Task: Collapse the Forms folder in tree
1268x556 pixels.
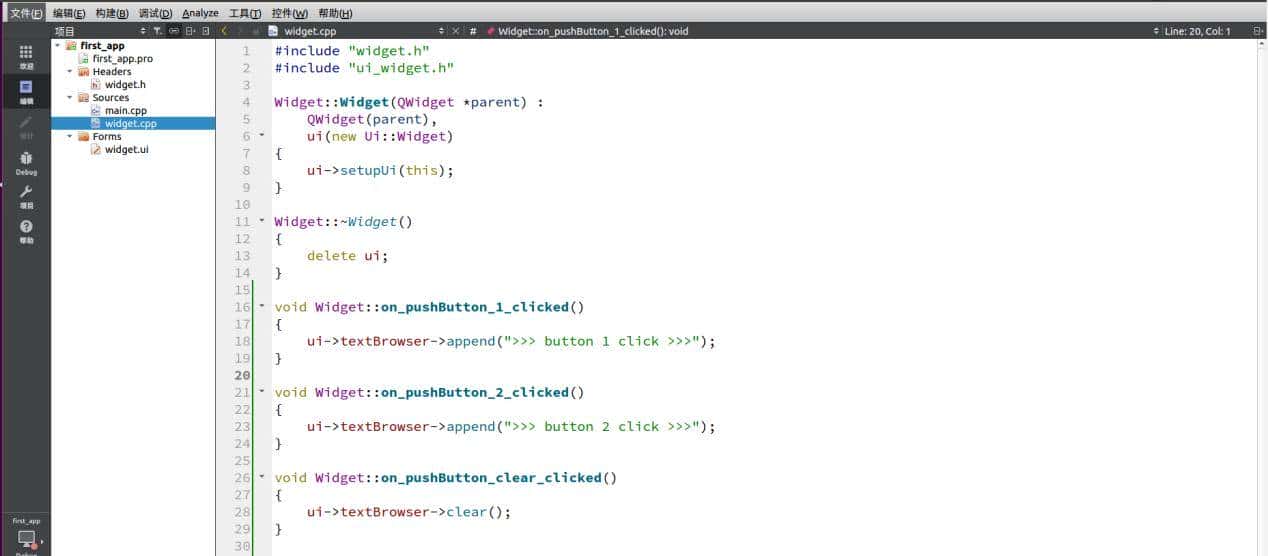Action: 70,137
